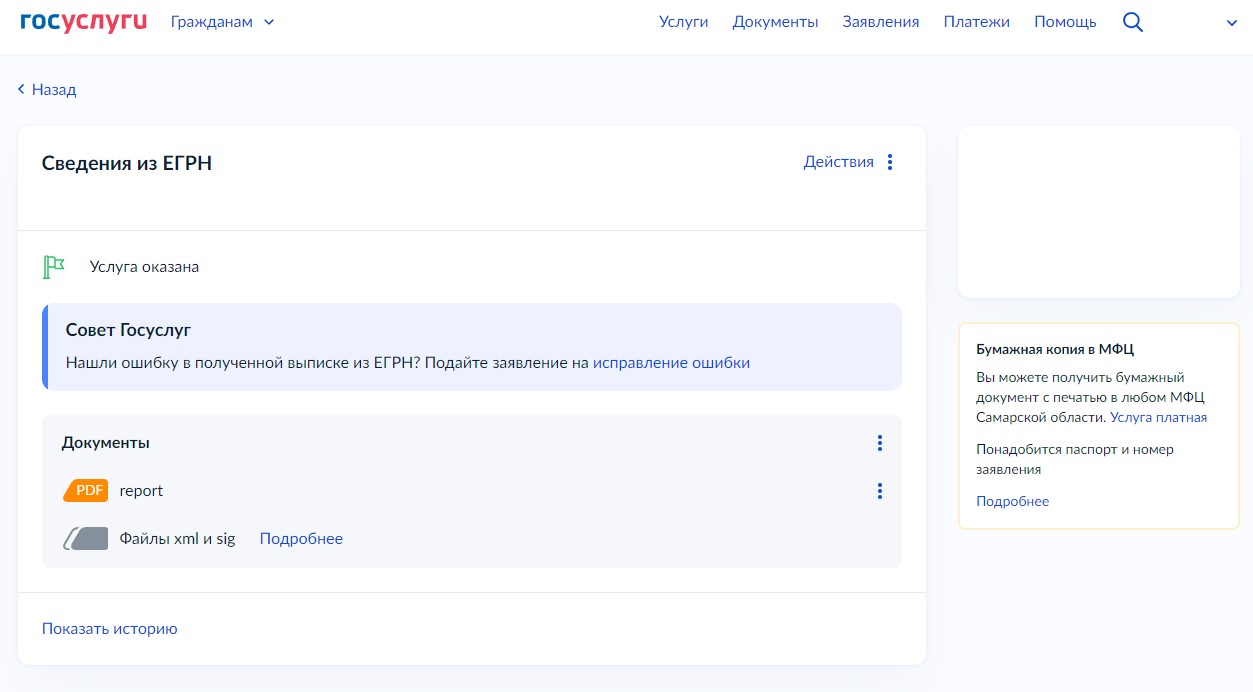Select the Услуга оказана status text
The height and width of the screenshot is (692, 1253).
point(144,267)
